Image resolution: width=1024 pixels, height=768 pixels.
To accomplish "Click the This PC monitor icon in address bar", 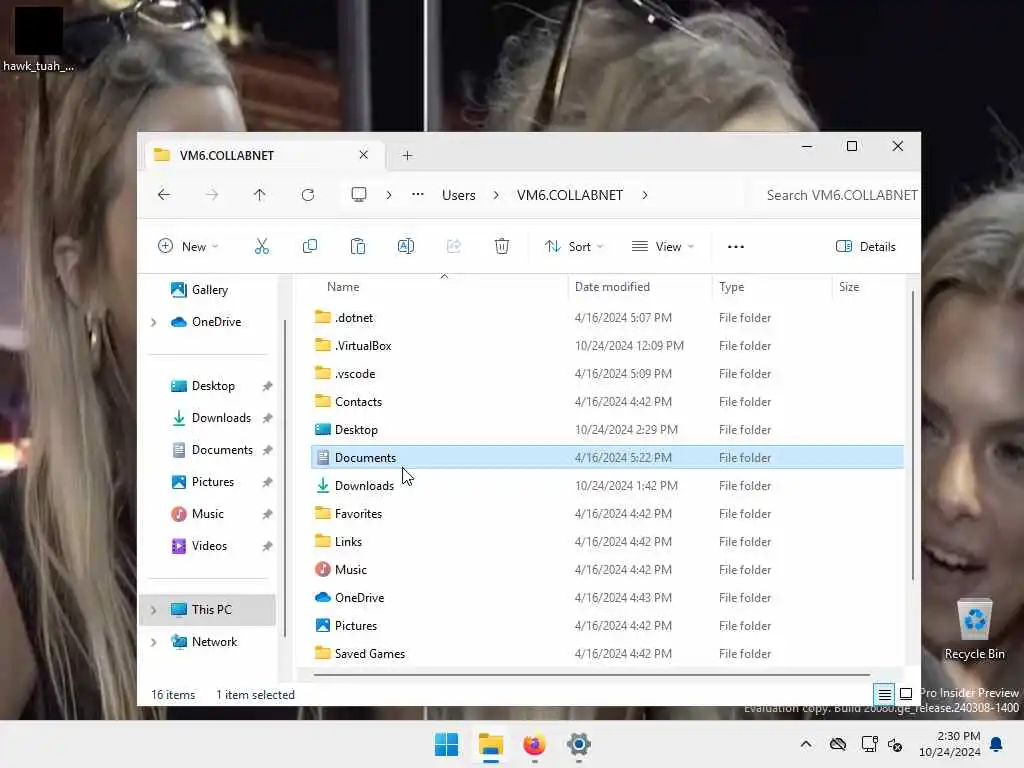I will (359, 195).
